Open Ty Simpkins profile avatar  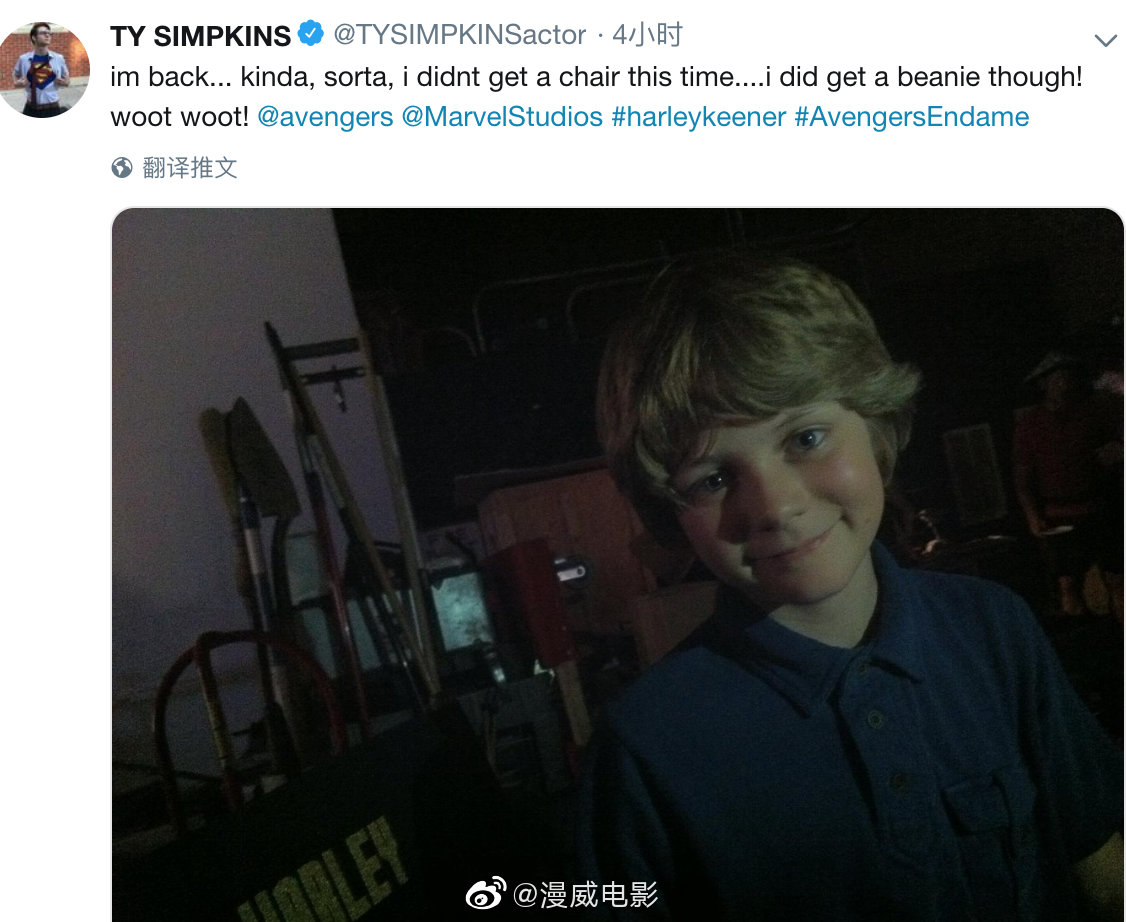(43, 70)
